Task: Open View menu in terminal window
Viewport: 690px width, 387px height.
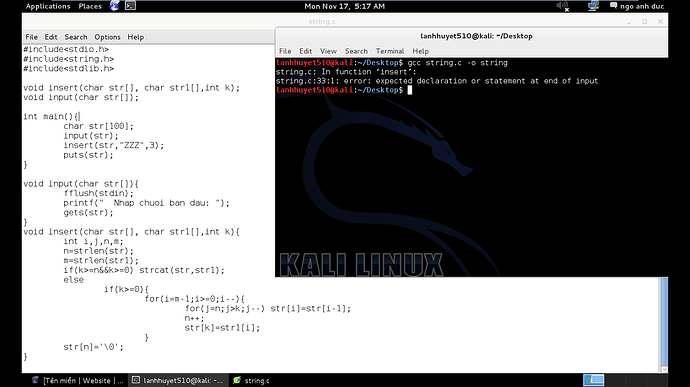Action: pos(328,51)
